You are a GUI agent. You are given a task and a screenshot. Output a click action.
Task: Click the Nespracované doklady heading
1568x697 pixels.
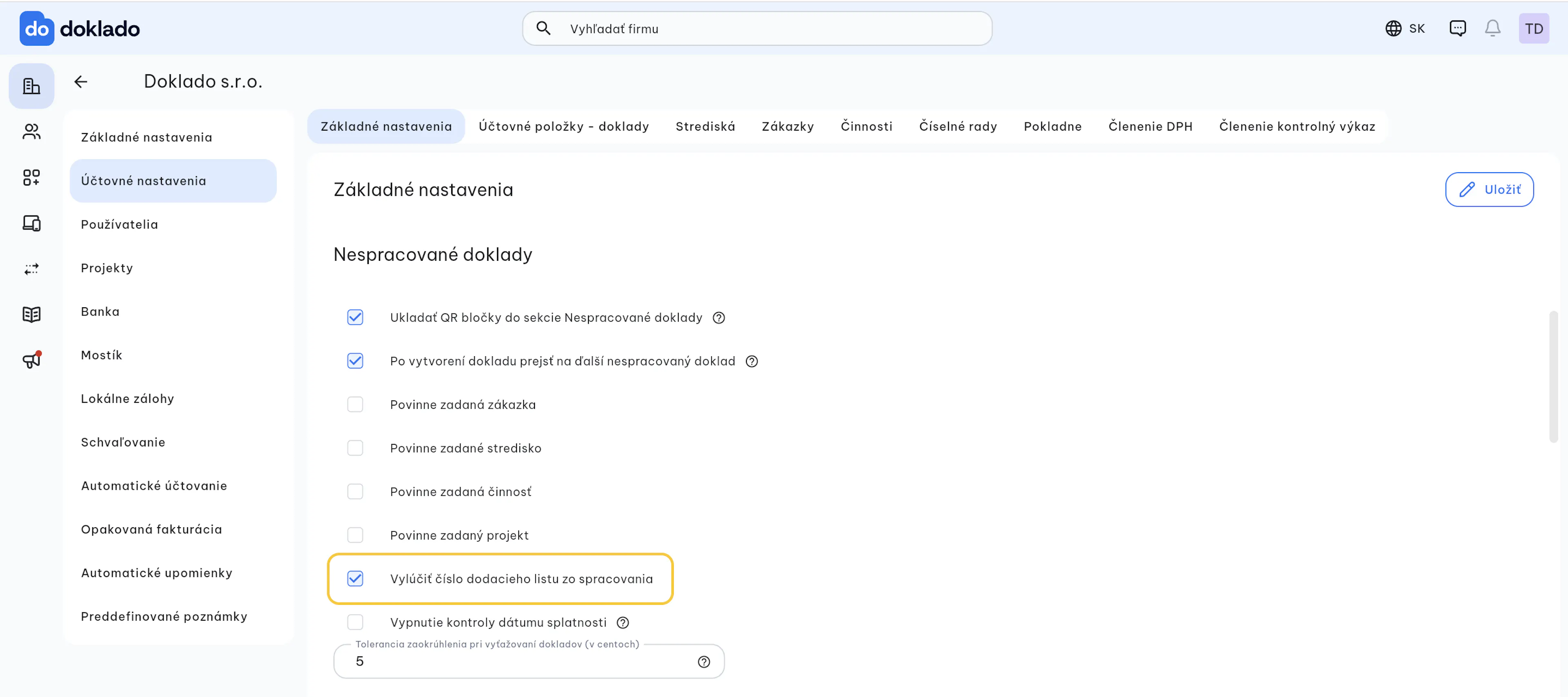coord(433,254)
